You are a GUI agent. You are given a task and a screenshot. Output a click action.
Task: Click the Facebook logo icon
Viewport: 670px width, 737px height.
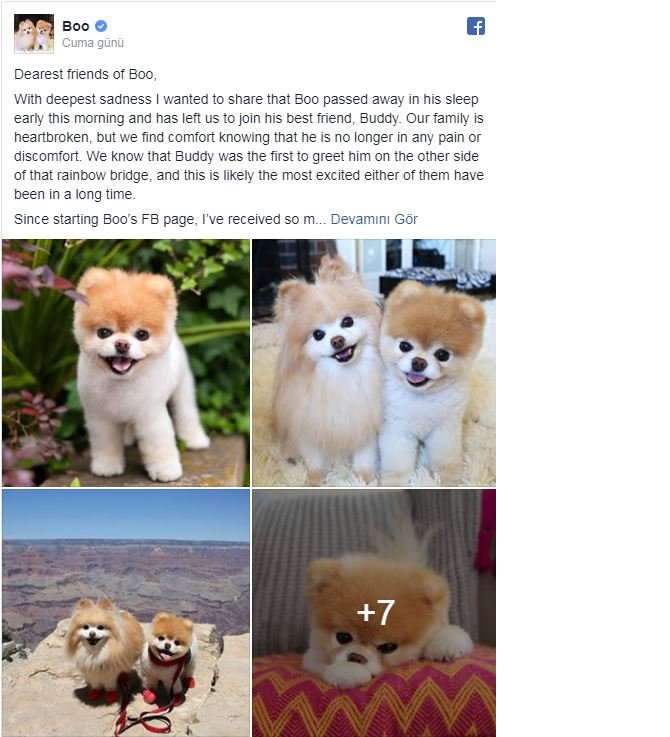tap(476, 26)
